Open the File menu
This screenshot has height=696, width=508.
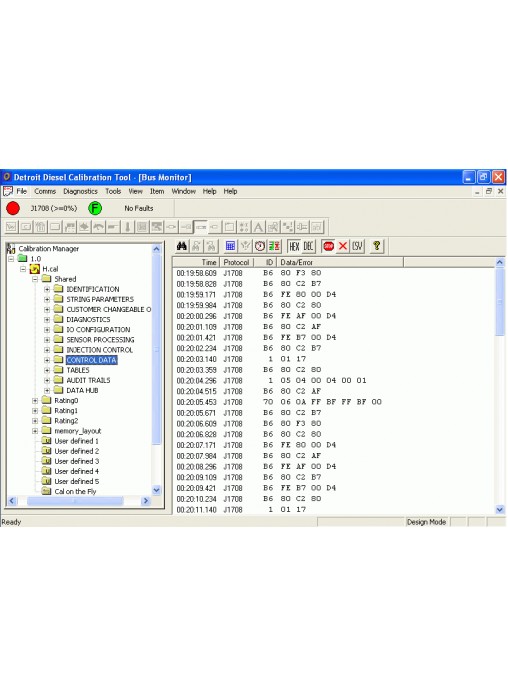pos(21,191)
